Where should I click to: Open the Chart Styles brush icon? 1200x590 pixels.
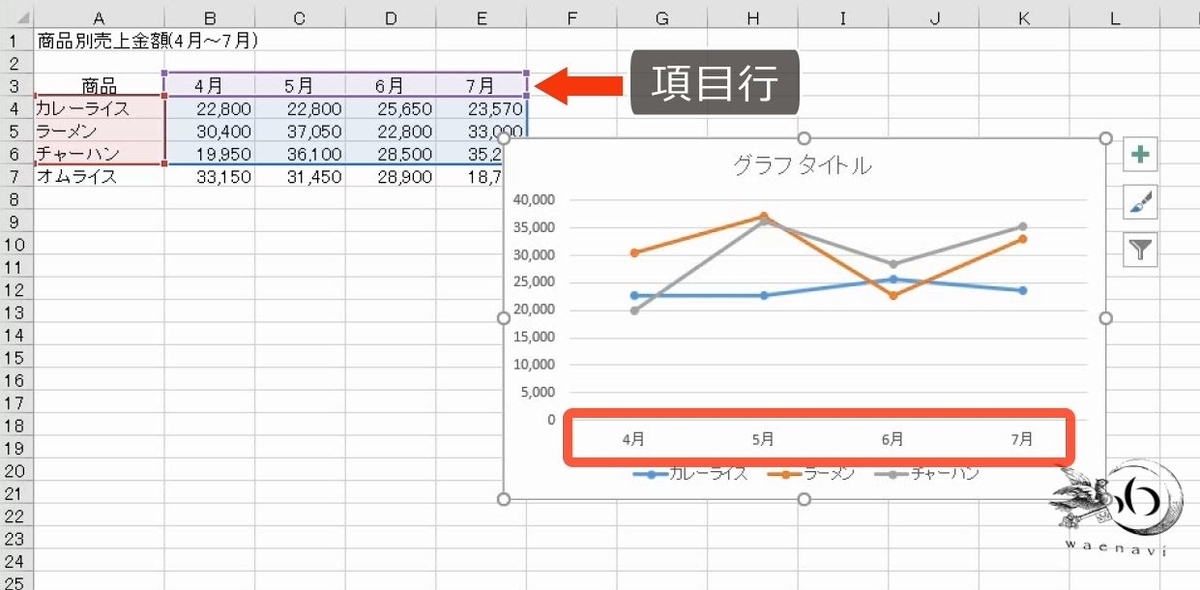click(x=1141, y=201)
